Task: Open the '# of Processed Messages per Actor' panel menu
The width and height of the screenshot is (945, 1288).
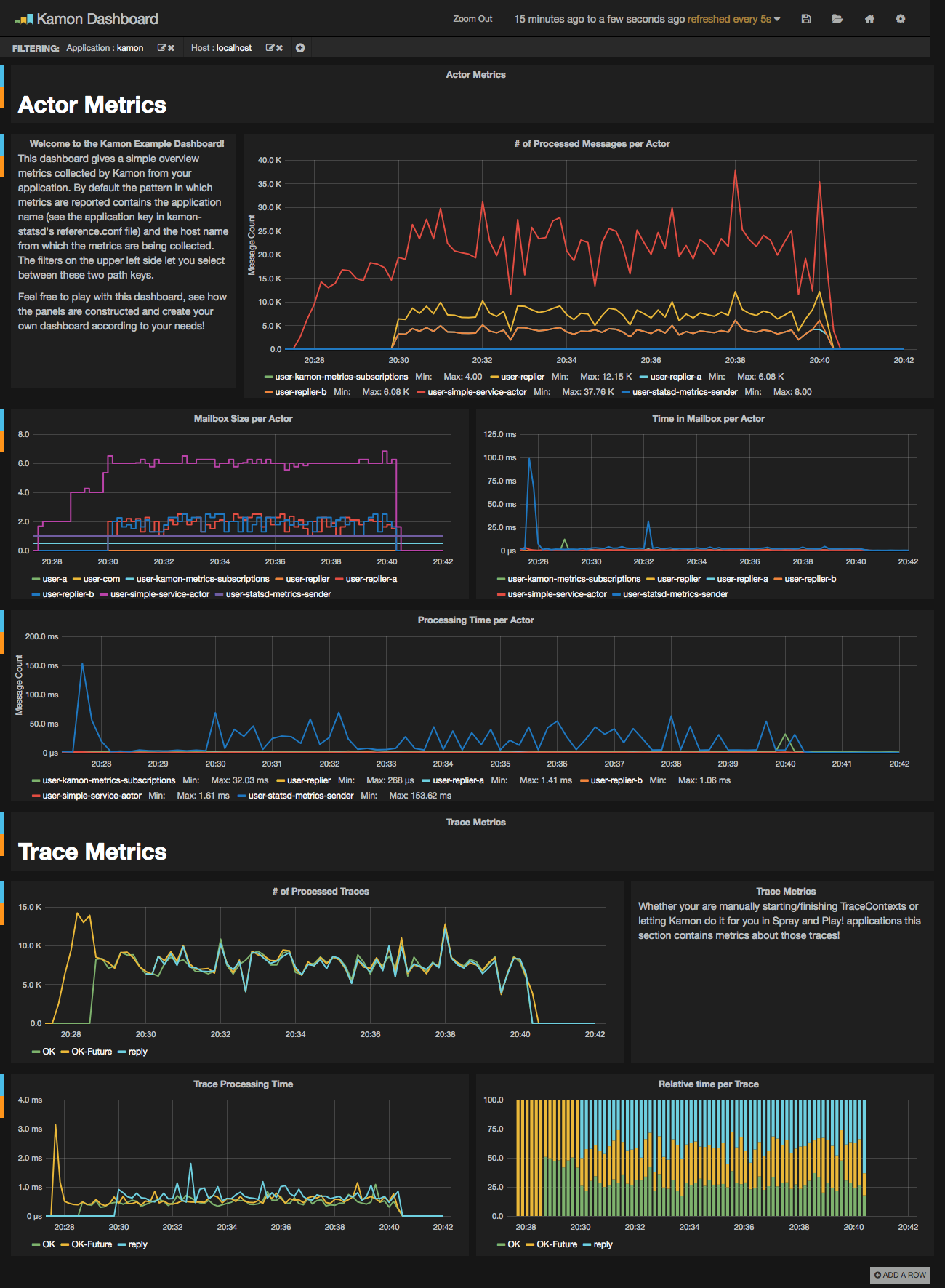Action: (x=592, y=144)
